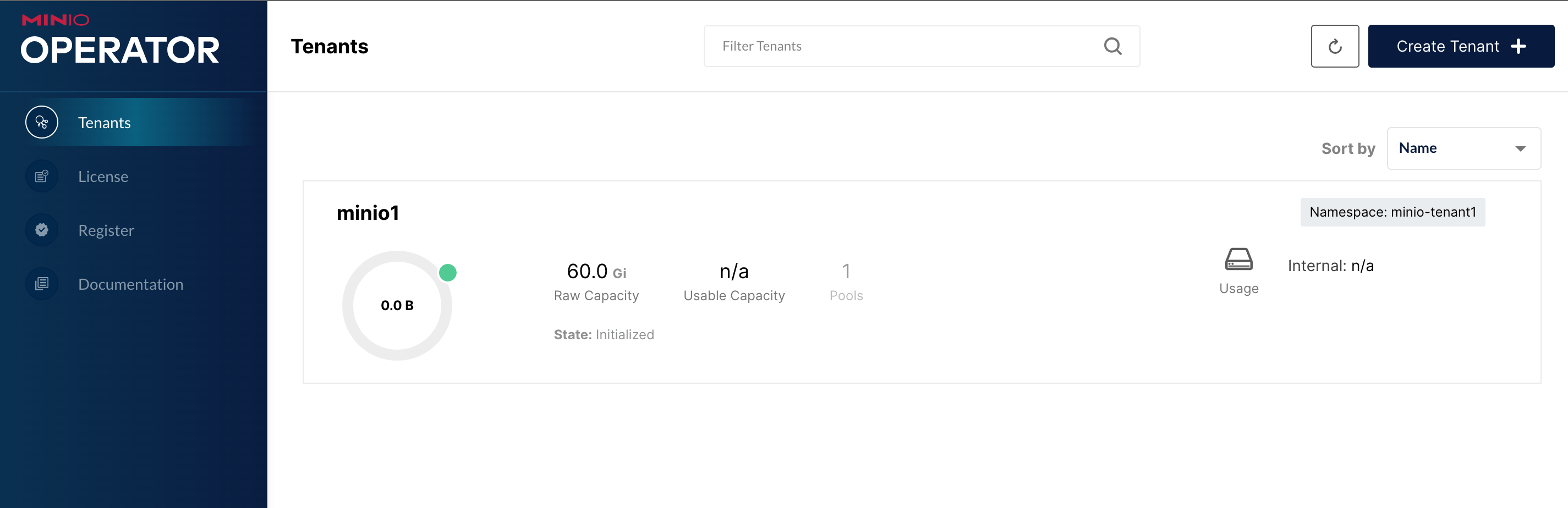The height and width of the screenshot is (508, 1568).
Task: Click the License sidebar icon
Action: (x=41, y=176)
